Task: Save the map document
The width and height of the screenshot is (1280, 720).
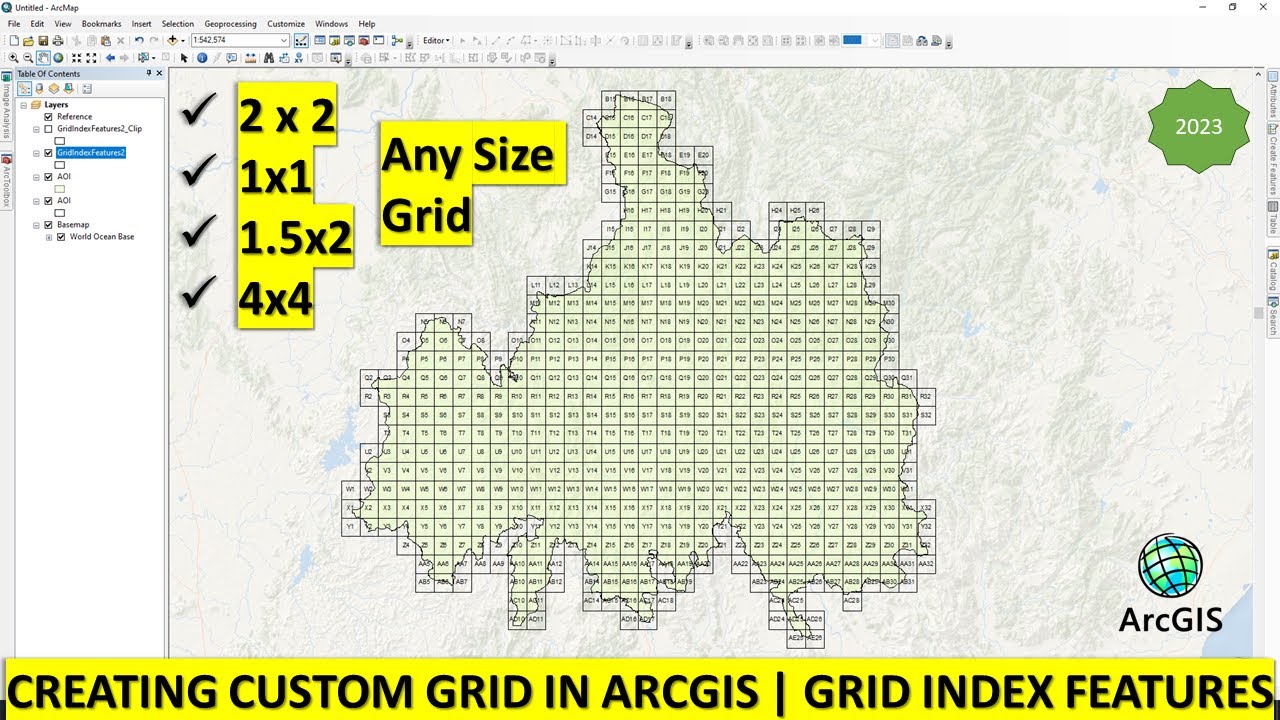Action: click(43, 40)
